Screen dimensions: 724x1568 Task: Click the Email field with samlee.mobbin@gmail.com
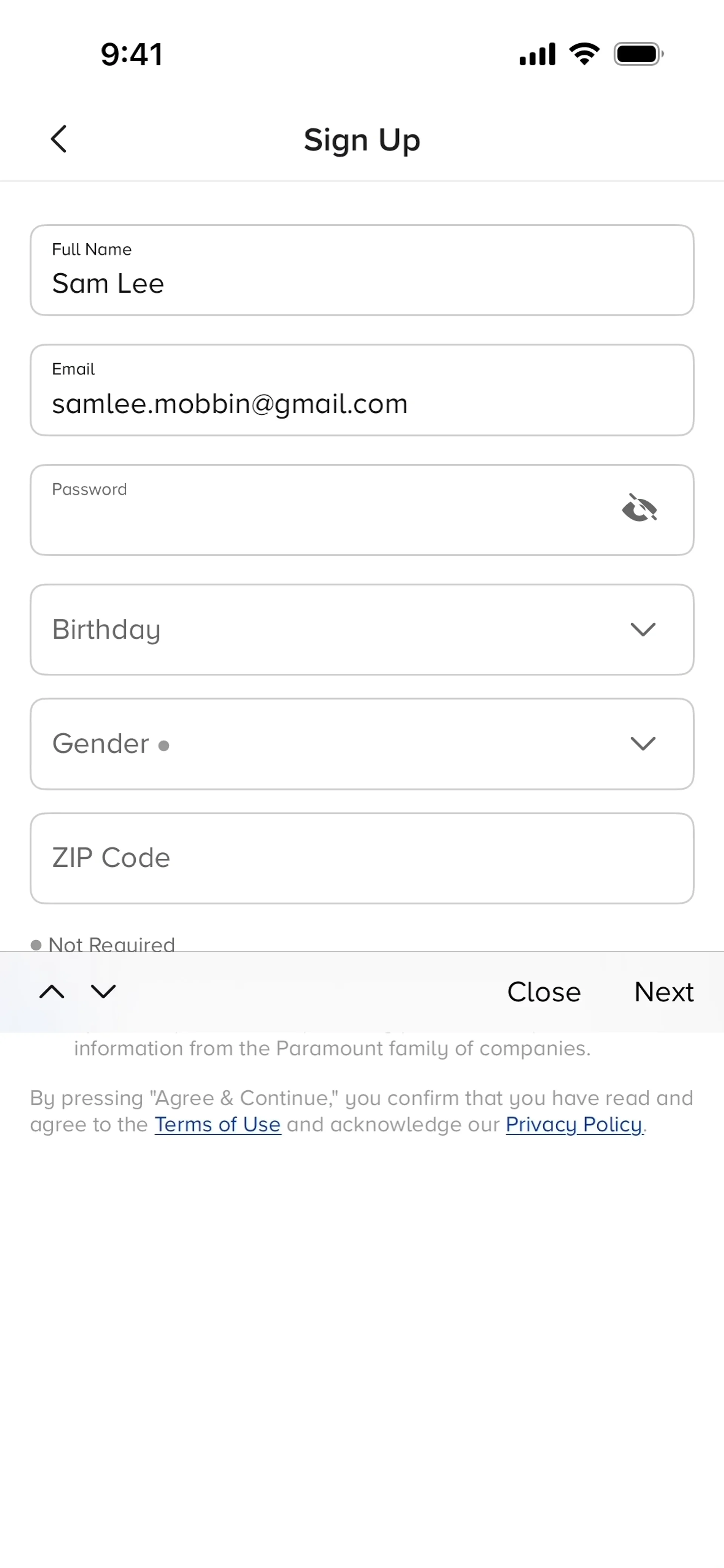tap(362, 391)
